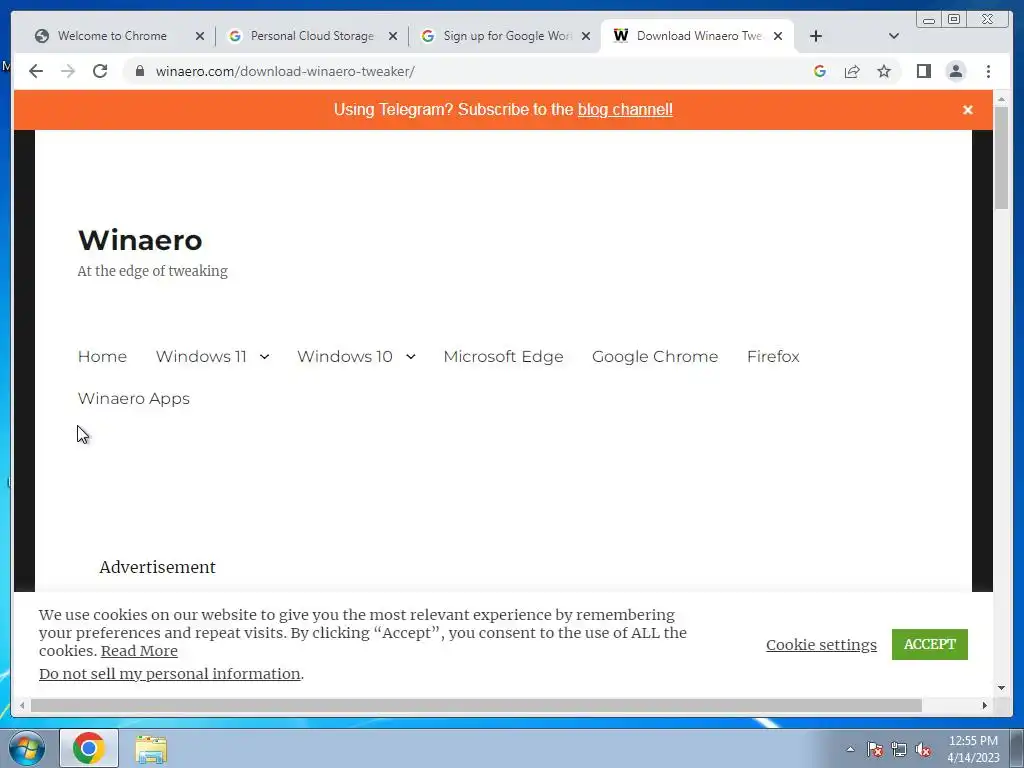Expand the Windows 11 submenu chevron

tap(264, 357)
